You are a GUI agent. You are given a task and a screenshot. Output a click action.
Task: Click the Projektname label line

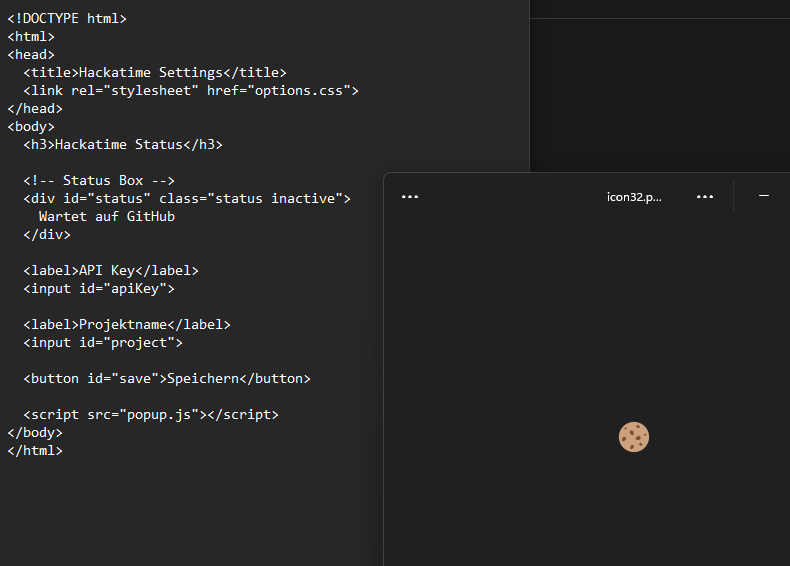point(127,325)
